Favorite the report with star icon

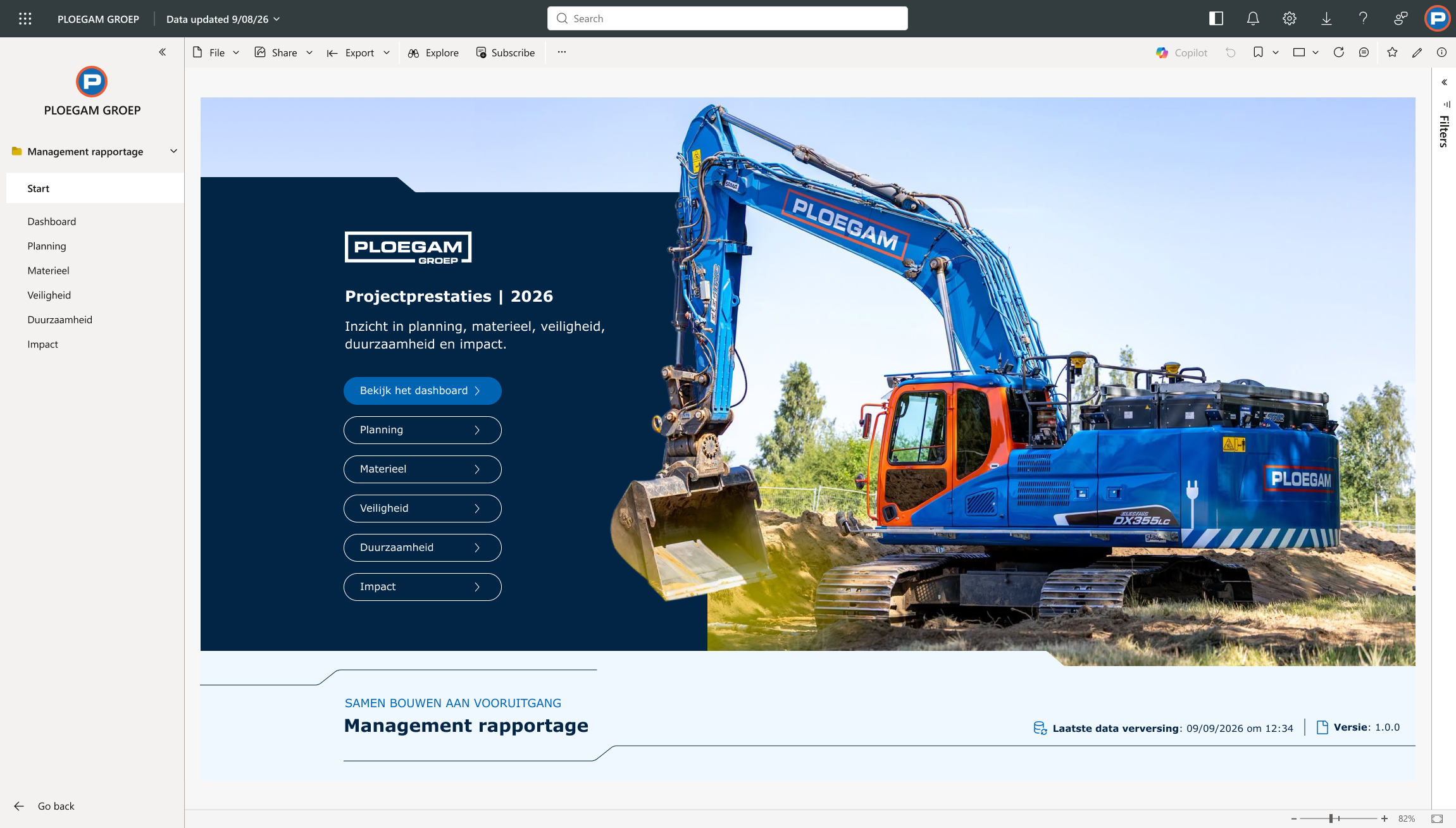pyautogui.click(x=1392, y=53)
